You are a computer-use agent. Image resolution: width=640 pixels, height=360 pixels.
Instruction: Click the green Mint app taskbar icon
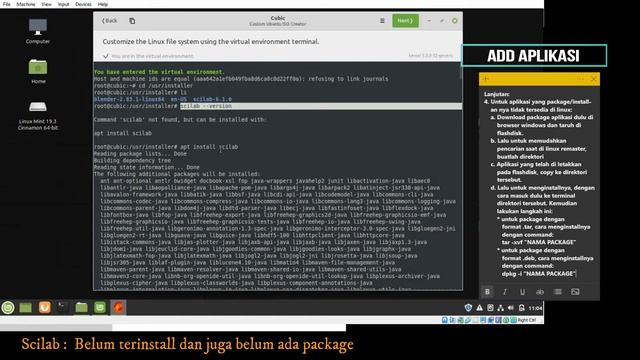click(x=100, y=307)
